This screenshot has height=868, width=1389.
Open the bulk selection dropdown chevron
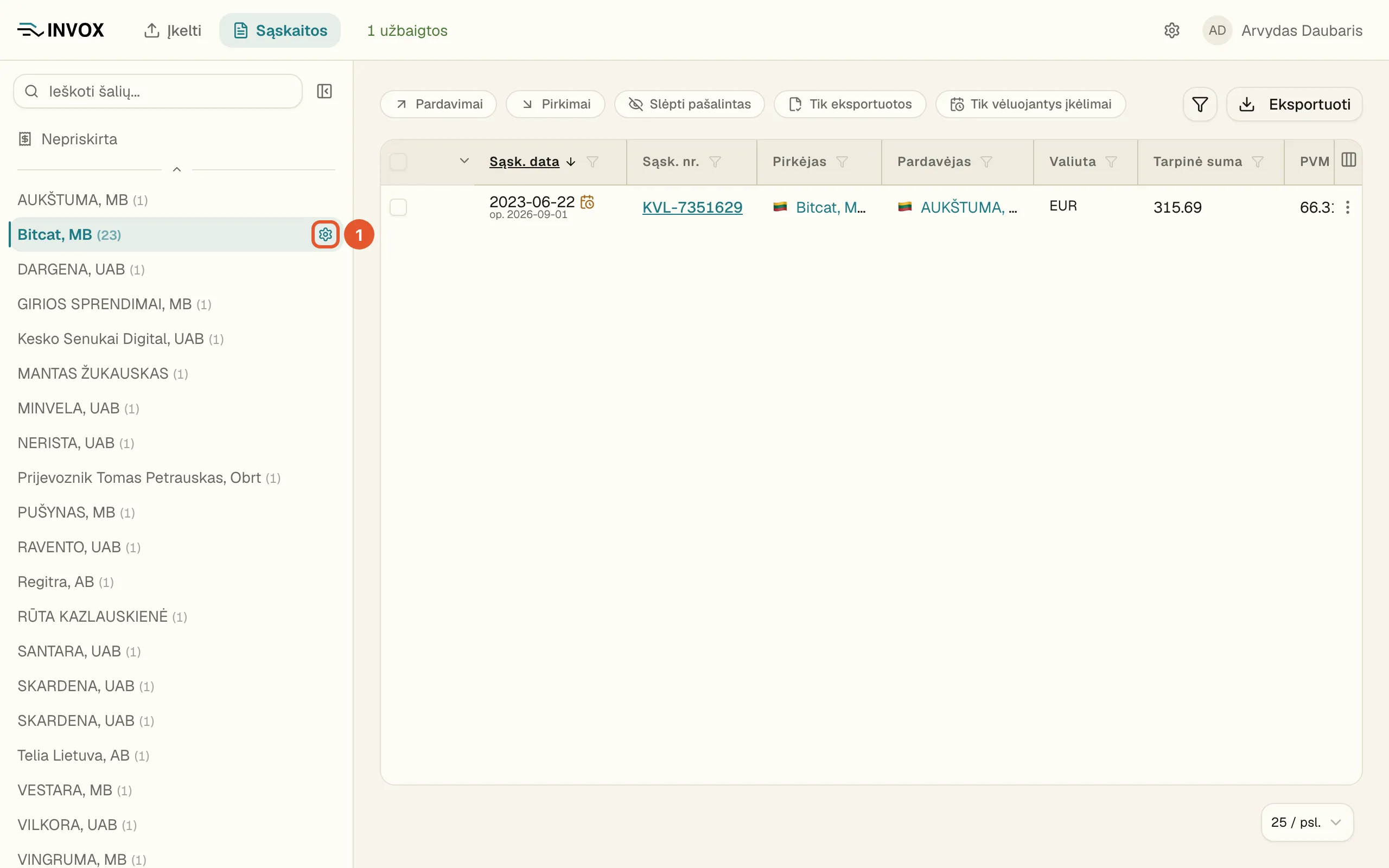[x=464, y=161]
